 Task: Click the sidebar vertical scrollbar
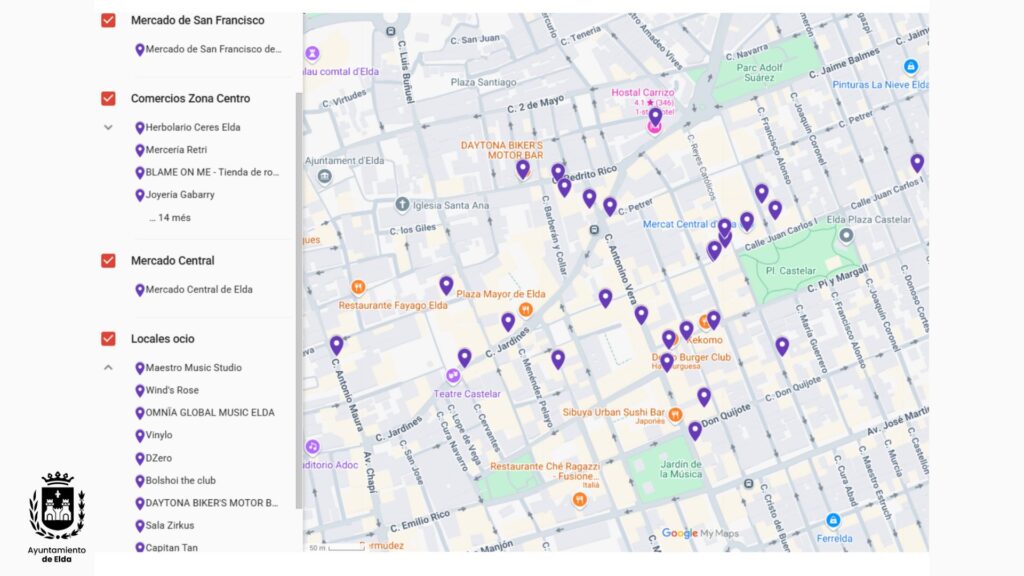pyautogui.click(x=298, y=300)
